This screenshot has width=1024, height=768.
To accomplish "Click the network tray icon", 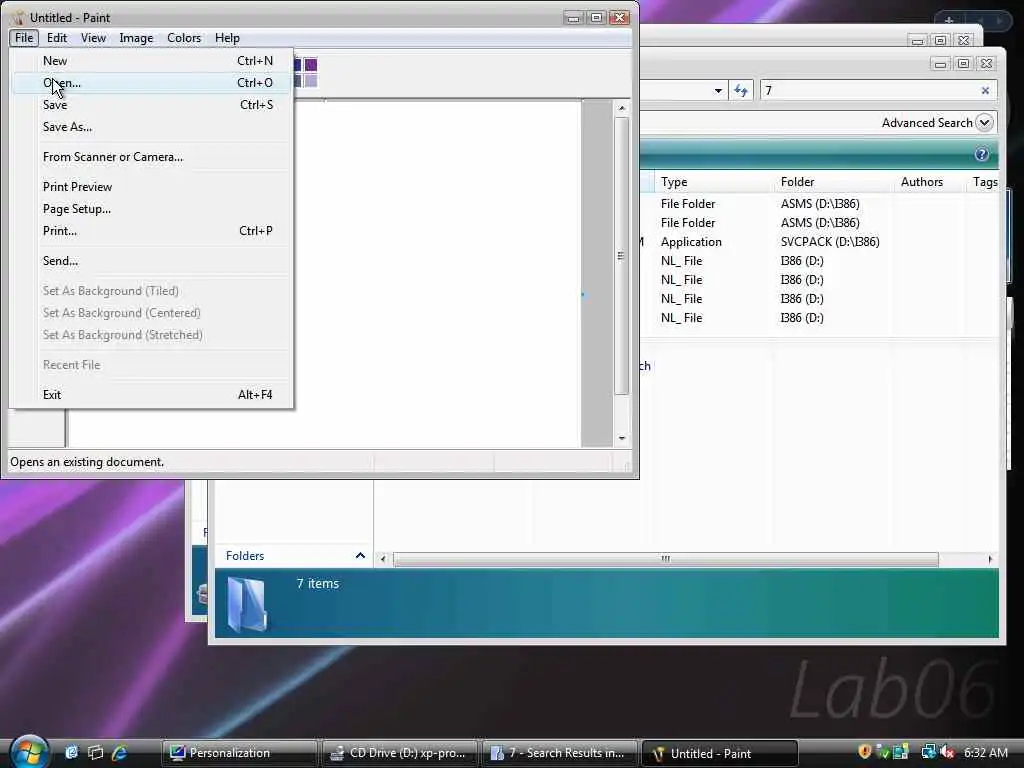I will 928,752.
